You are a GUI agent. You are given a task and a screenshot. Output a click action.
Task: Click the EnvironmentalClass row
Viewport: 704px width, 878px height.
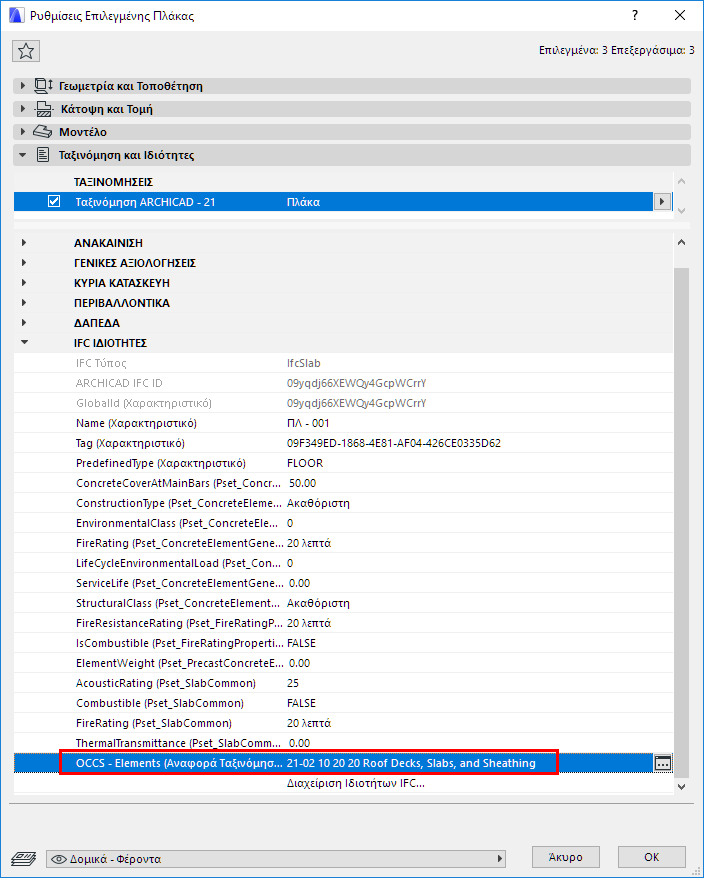(343, 523)
